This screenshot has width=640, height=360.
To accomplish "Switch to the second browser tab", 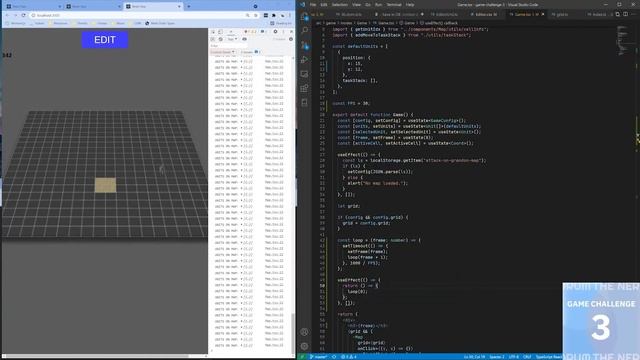I will [93, 7].
